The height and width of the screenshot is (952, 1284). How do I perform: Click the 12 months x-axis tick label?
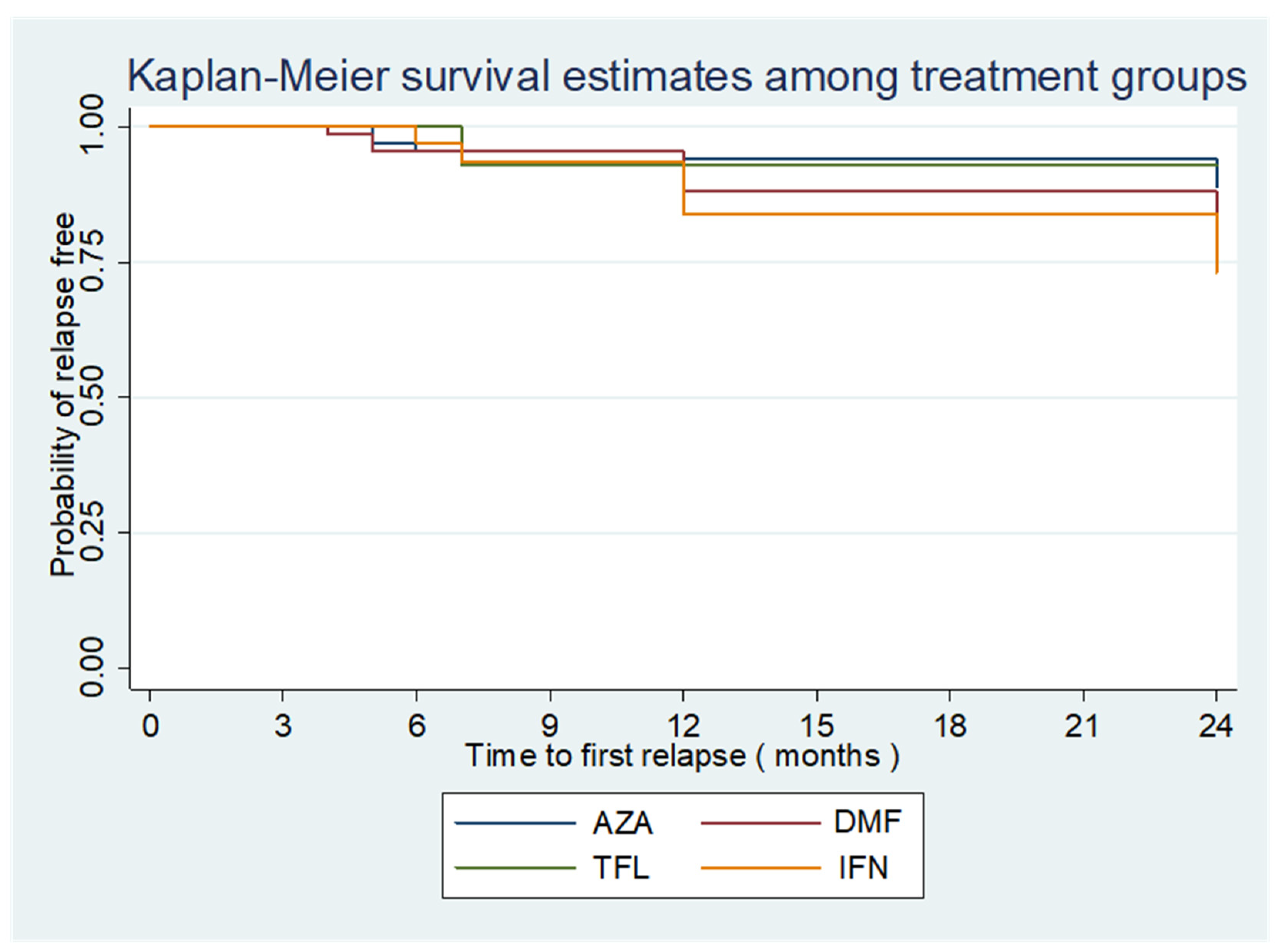tap(683, 726)
